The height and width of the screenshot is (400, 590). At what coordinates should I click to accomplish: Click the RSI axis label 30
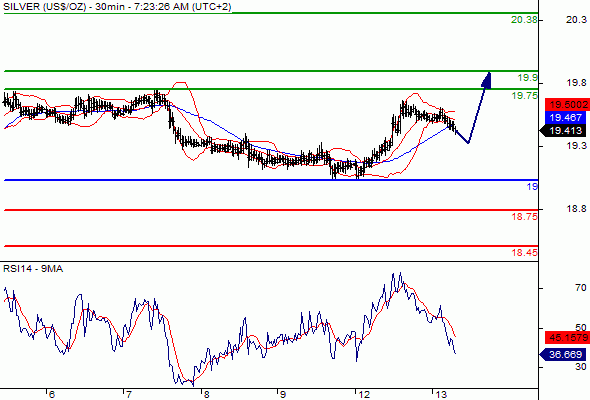coord(581,367)
